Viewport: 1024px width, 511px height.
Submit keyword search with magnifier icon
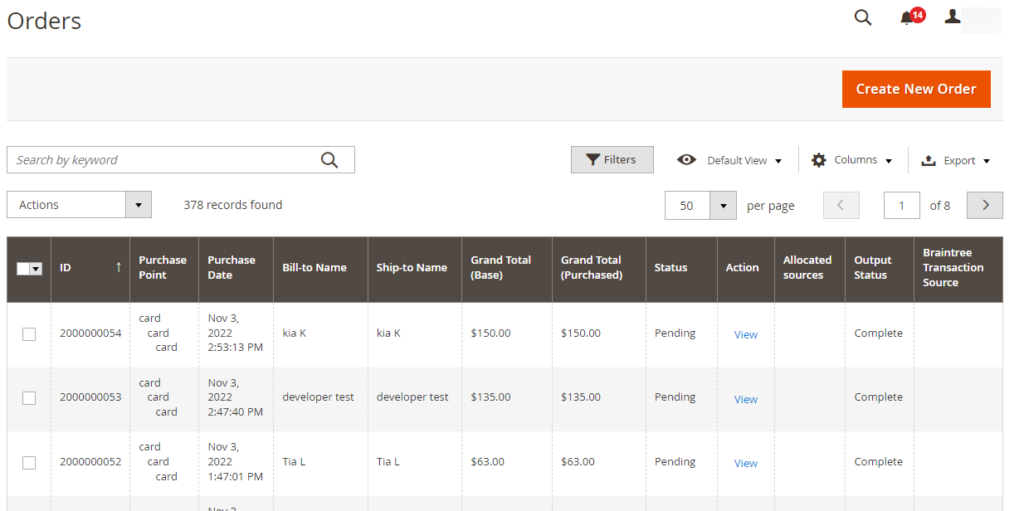pyautogui.click(x=329, y=160)
